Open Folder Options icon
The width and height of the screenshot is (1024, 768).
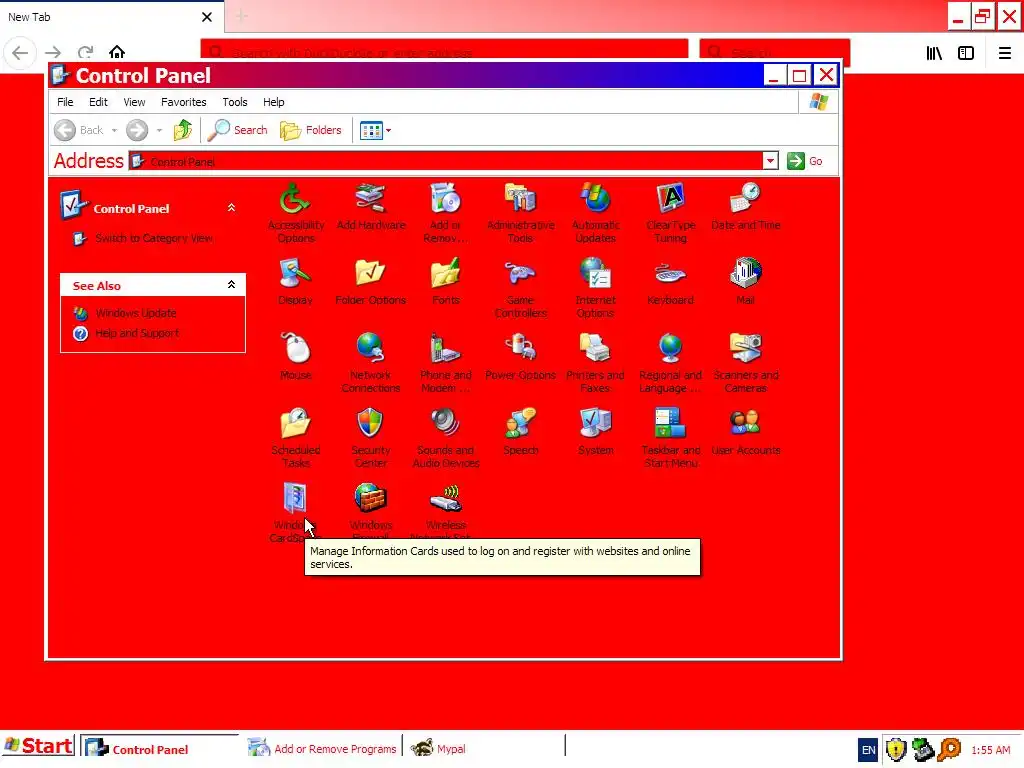pyautogui.click(x=370, y=274)
